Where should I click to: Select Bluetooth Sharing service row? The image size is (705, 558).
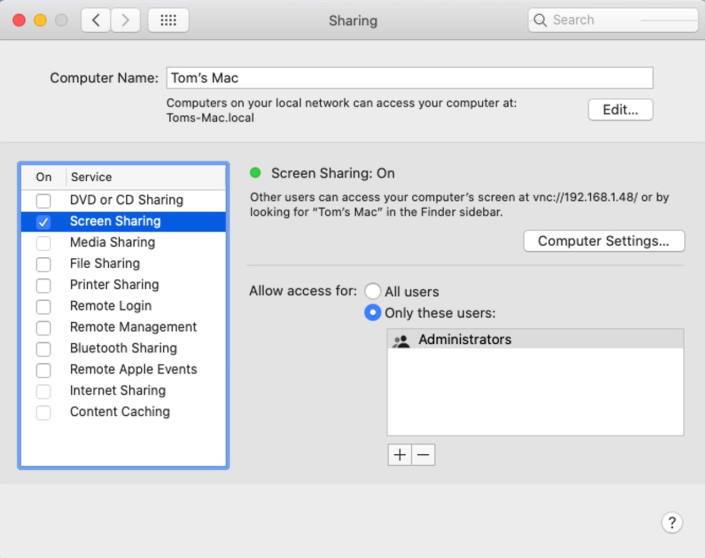pos(124,348)
